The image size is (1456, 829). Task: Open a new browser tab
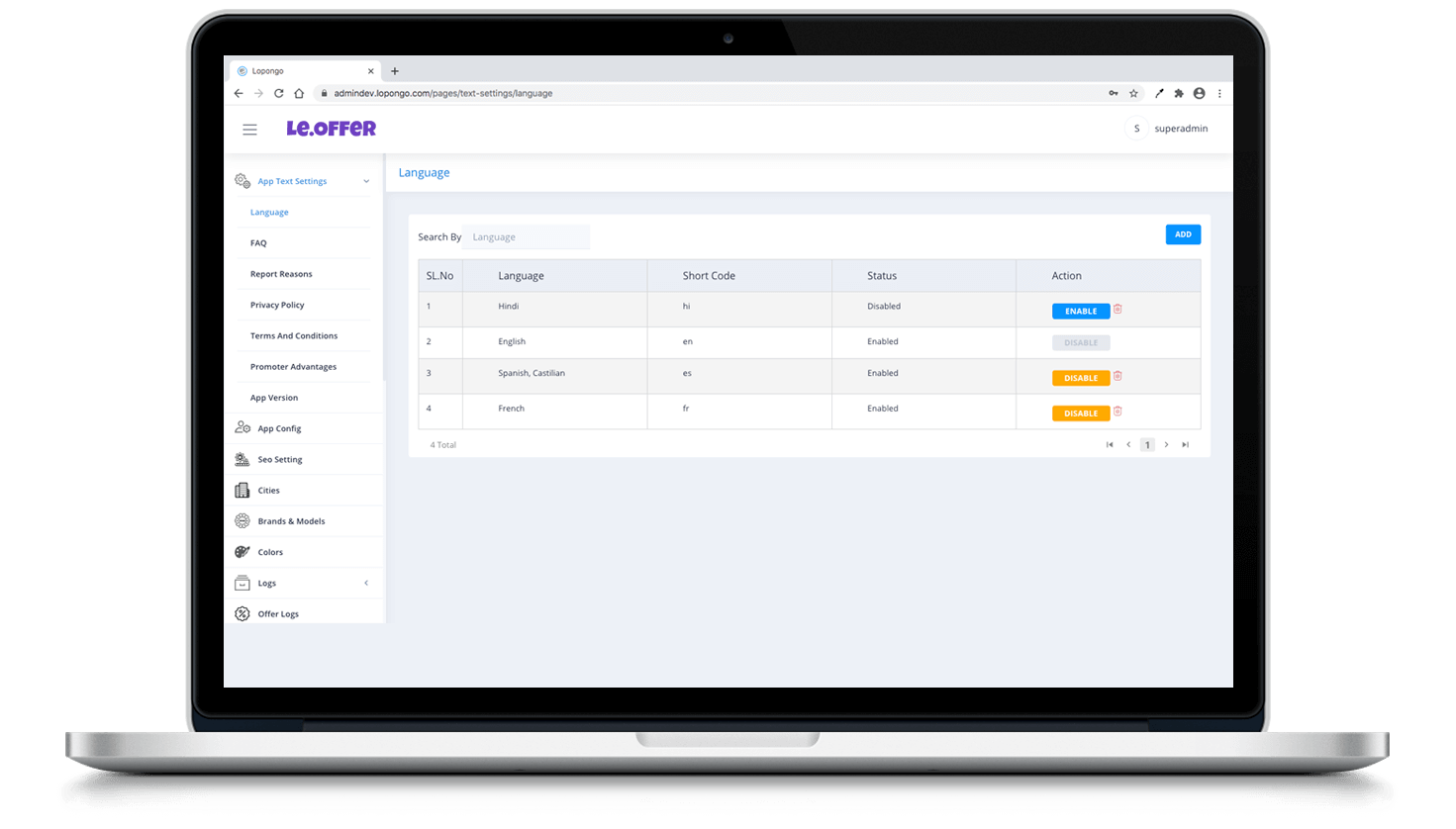pyautogui.click(x=395, y=71)
